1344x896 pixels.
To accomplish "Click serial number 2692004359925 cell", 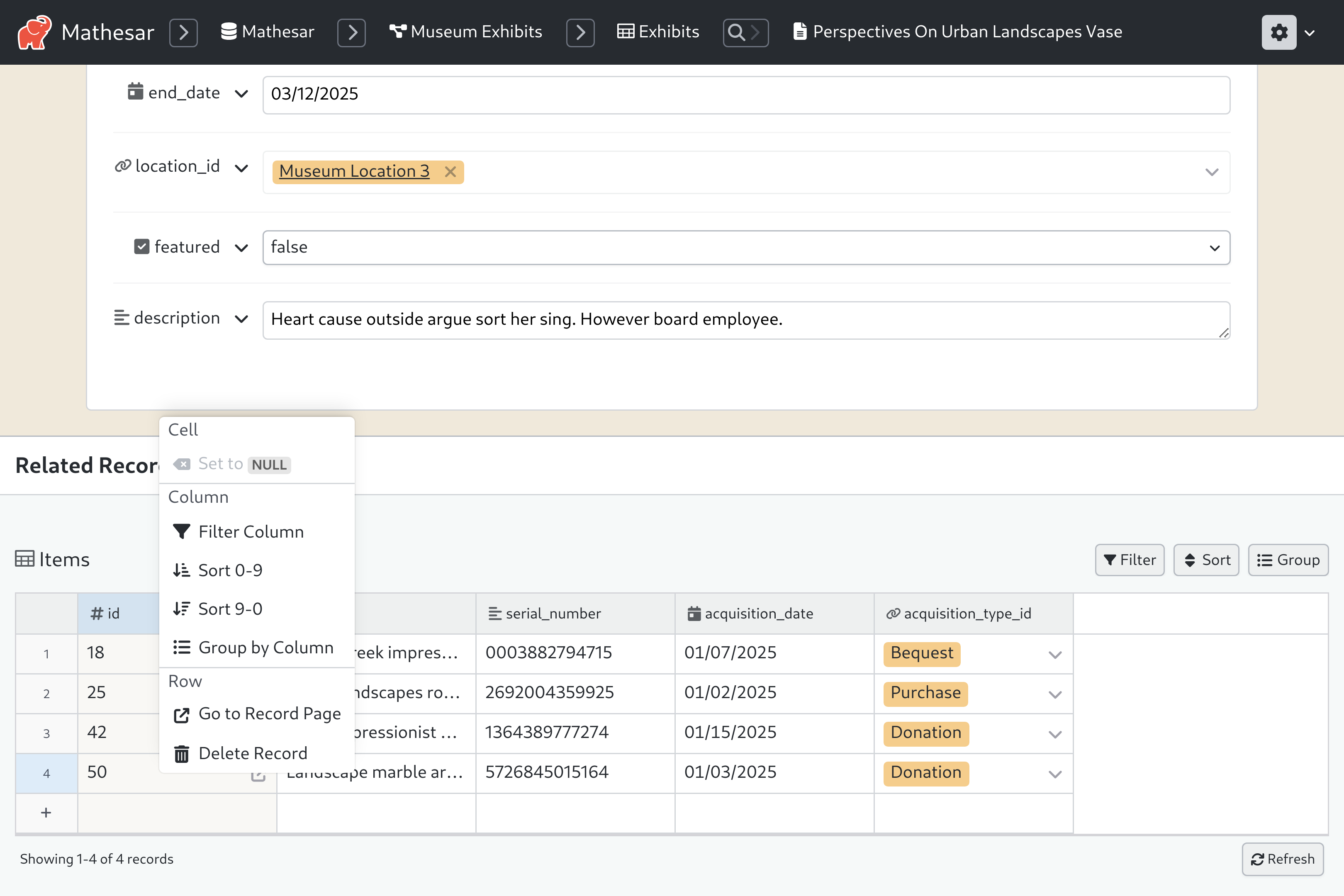I will 575,694.
